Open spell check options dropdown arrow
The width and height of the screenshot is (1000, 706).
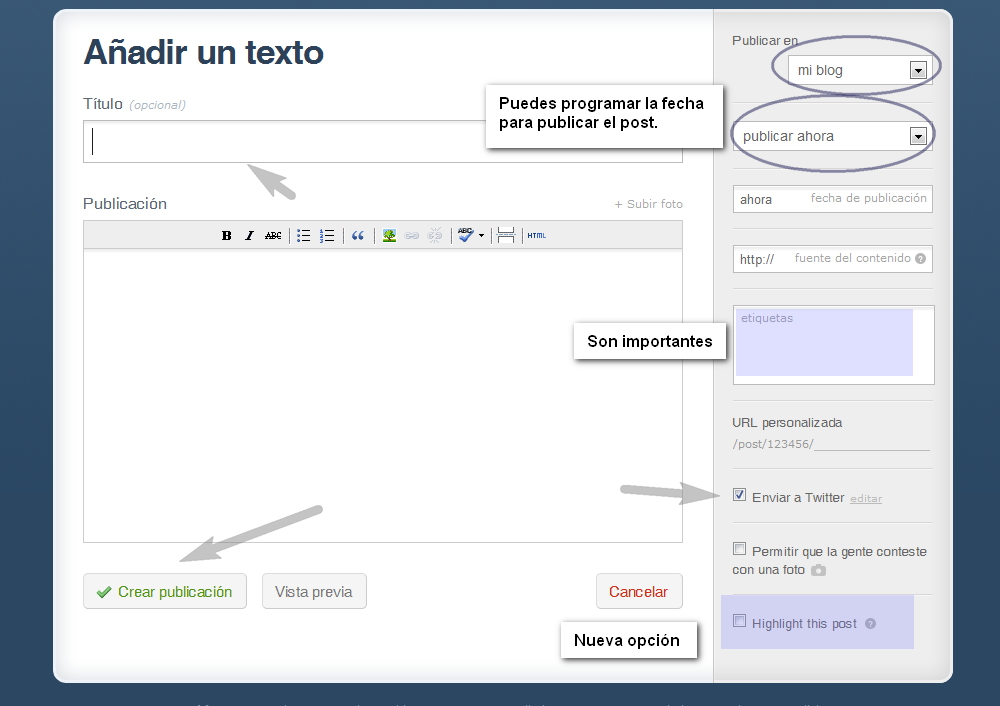pyautogui.click(x=481, y=236)
